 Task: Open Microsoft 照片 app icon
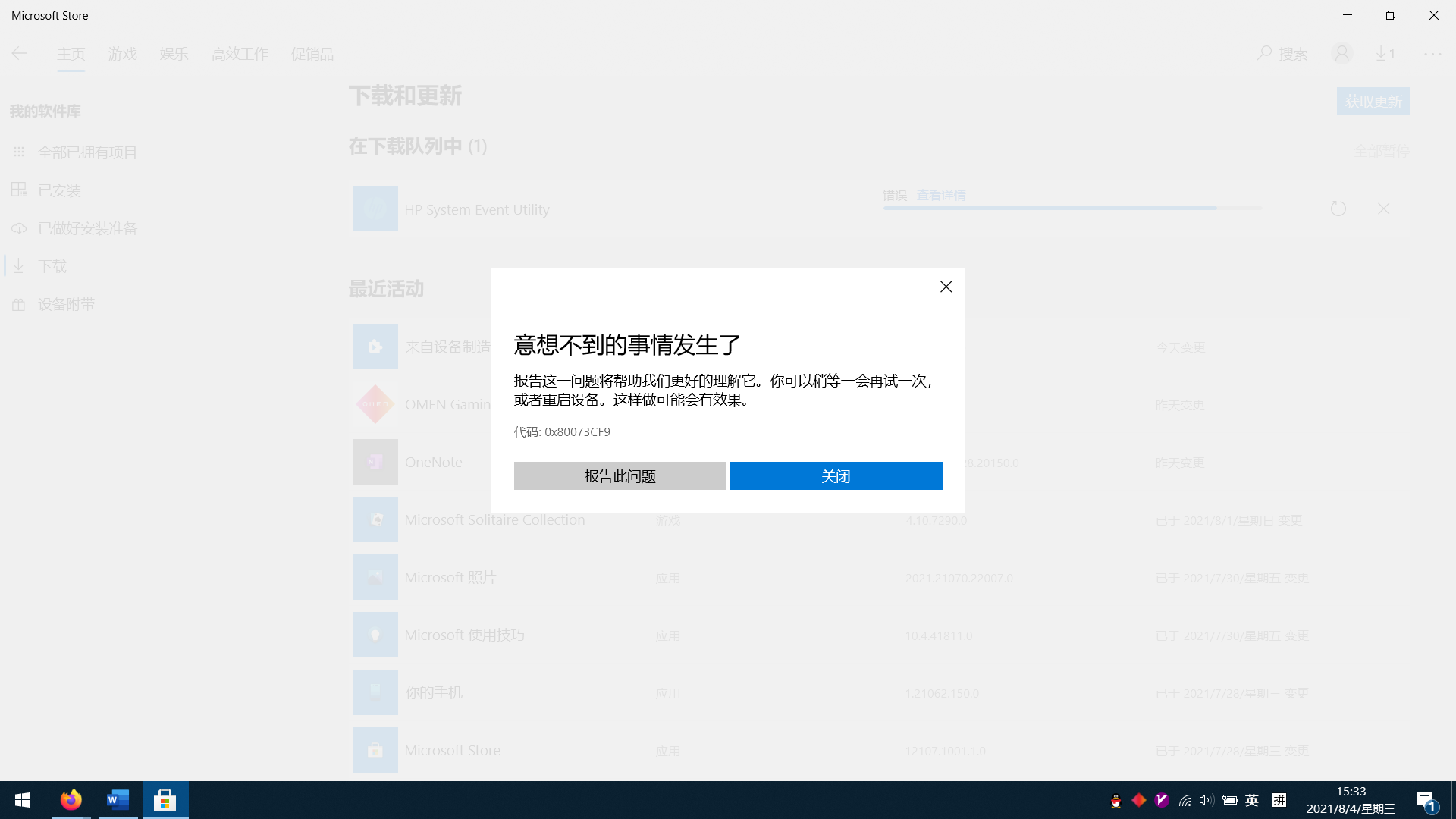[375, 577]
